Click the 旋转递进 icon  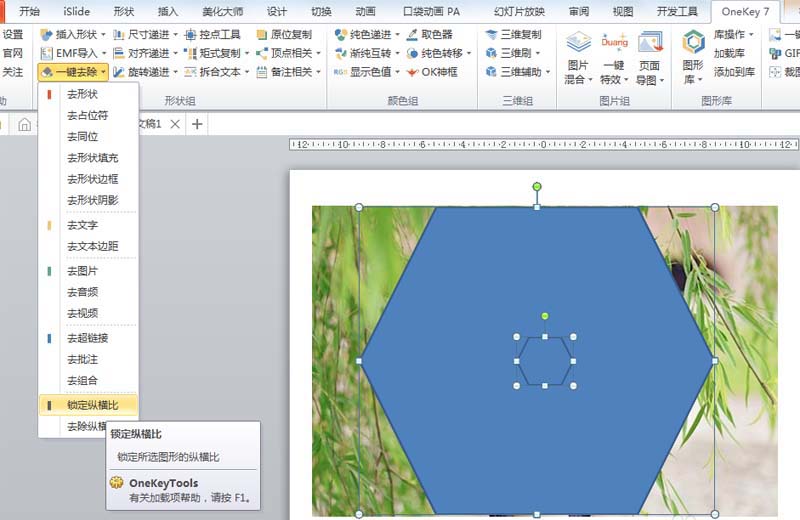119,72
